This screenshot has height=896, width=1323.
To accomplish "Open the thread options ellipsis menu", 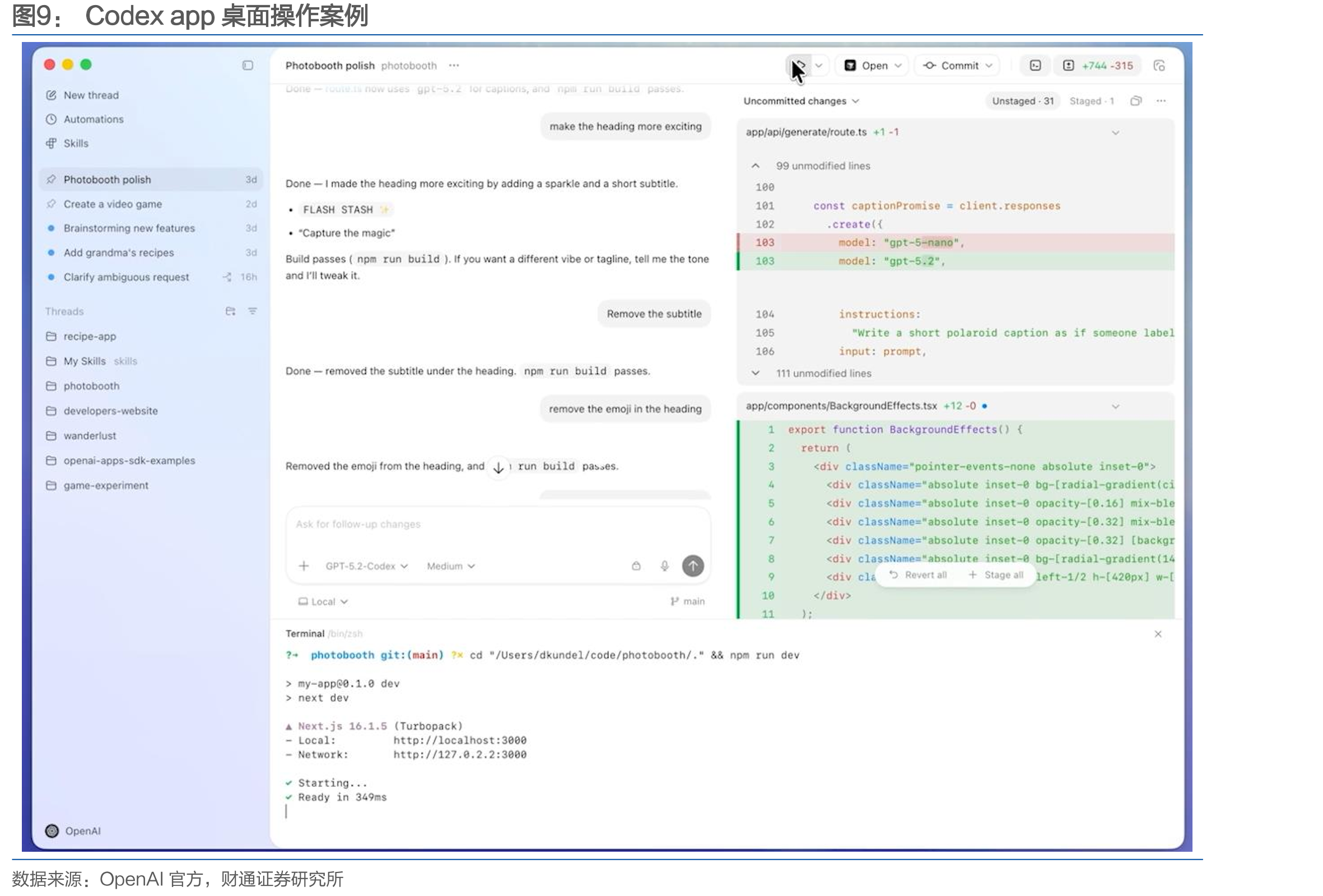I will pyautogui.click(x=454, y=66).
